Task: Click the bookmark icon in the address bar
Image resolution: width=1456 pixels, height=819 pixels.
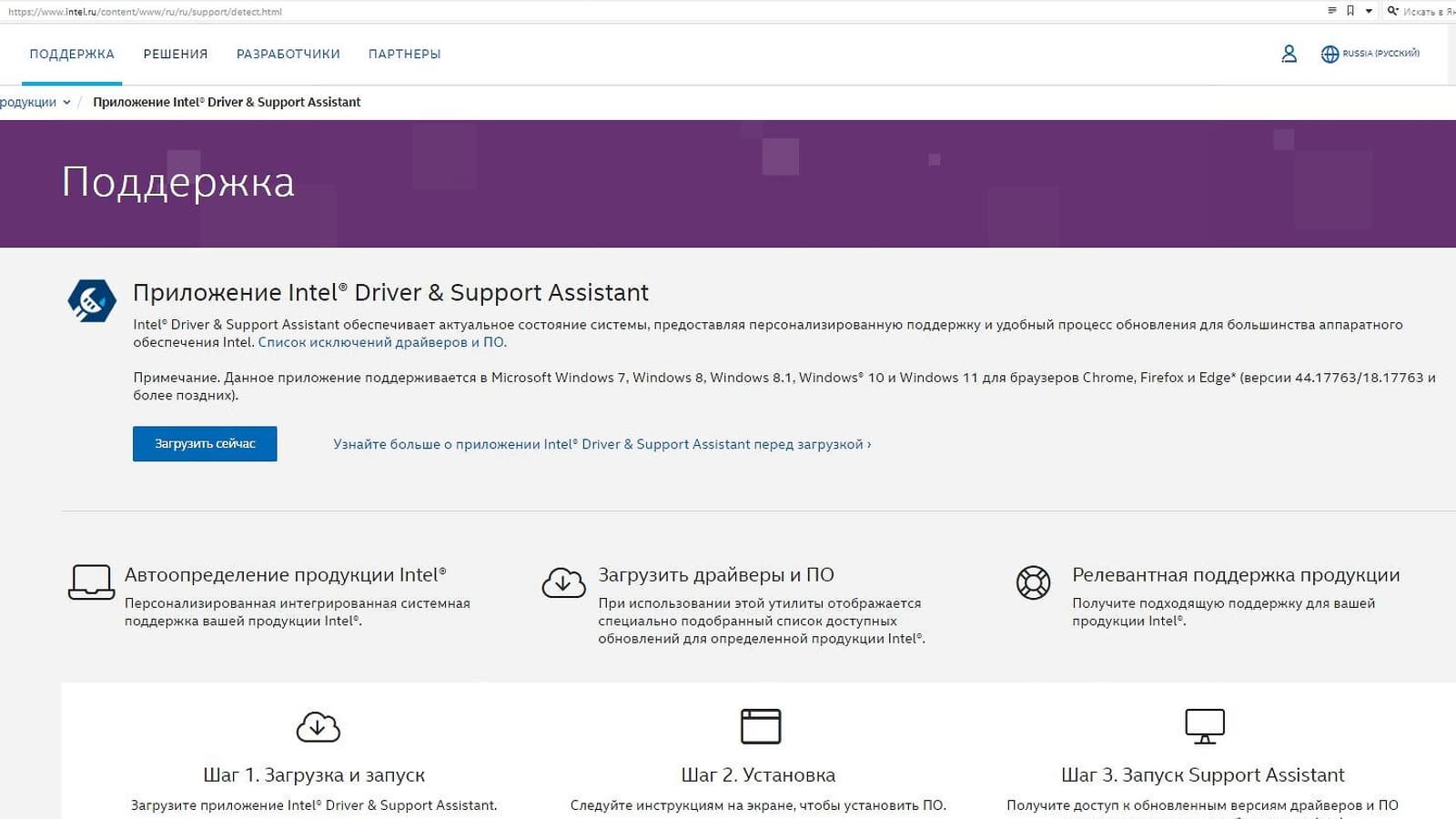Action: pyautogui.click(x=1350, y=11)
